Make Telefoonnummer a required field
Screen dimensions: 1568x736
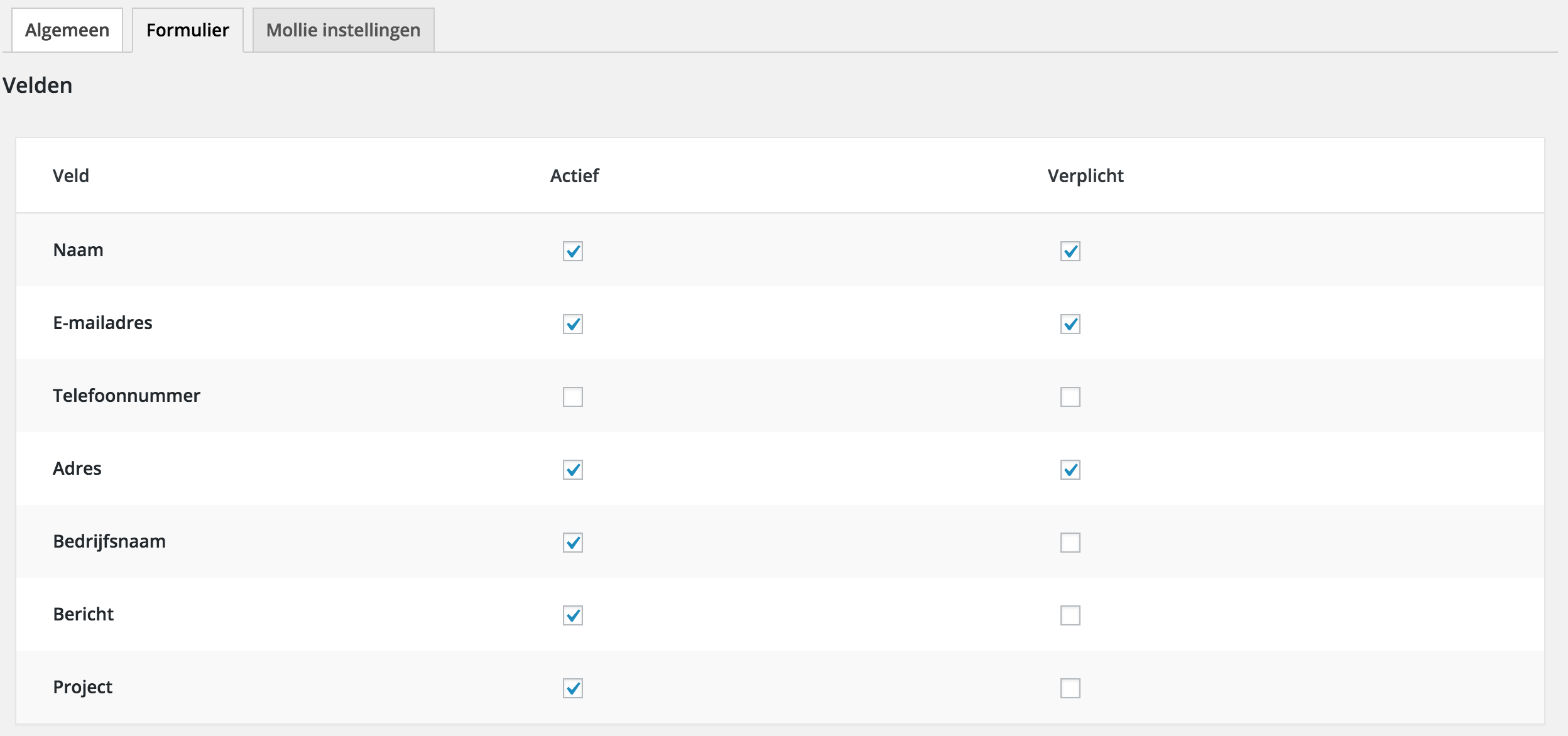pos(1070,397)
